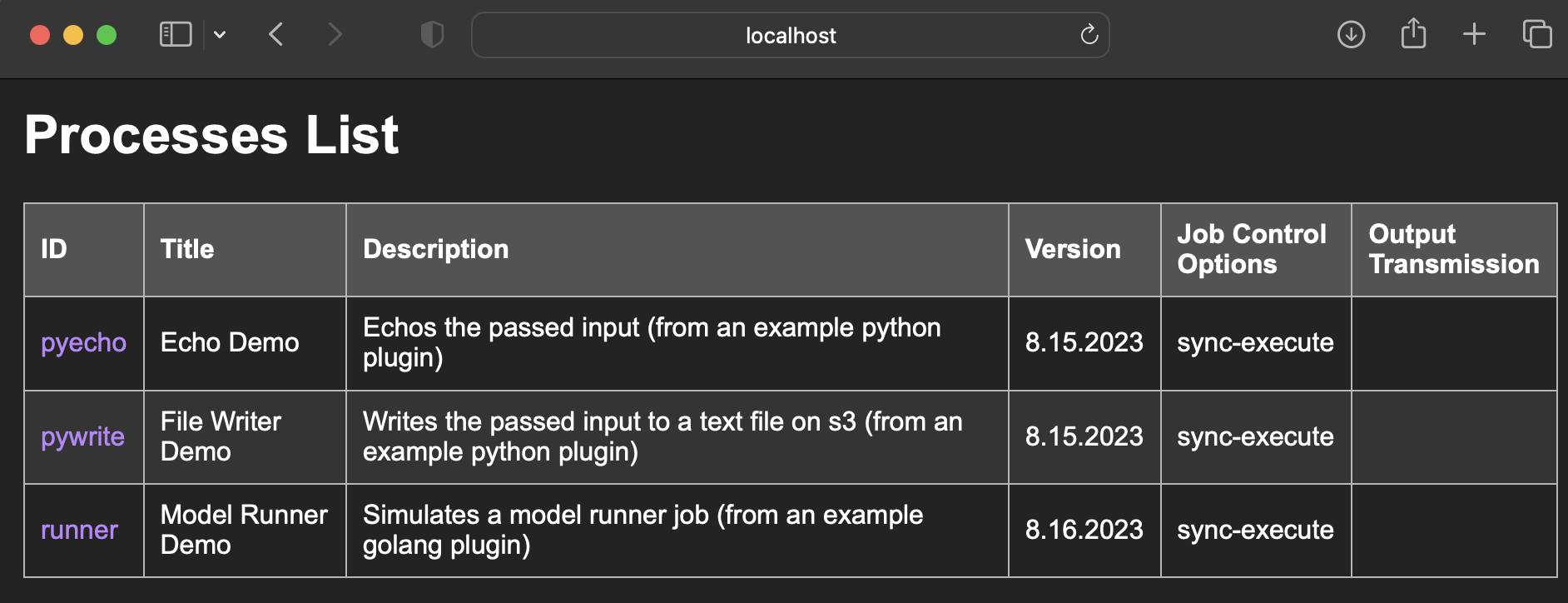This screenshot has width=1568, height=603.
Task: Click version 8.16.2023 in runner row
Action: click(x=1084, y=531)
